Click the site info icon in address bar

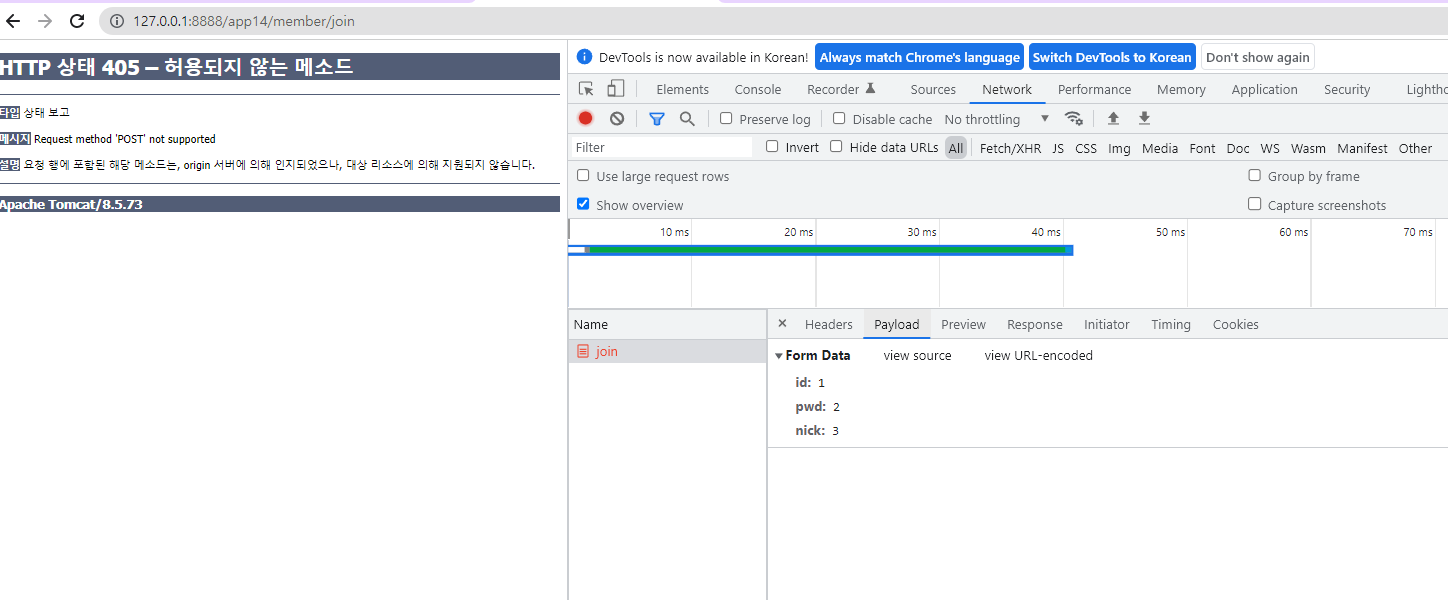(117, 21)
